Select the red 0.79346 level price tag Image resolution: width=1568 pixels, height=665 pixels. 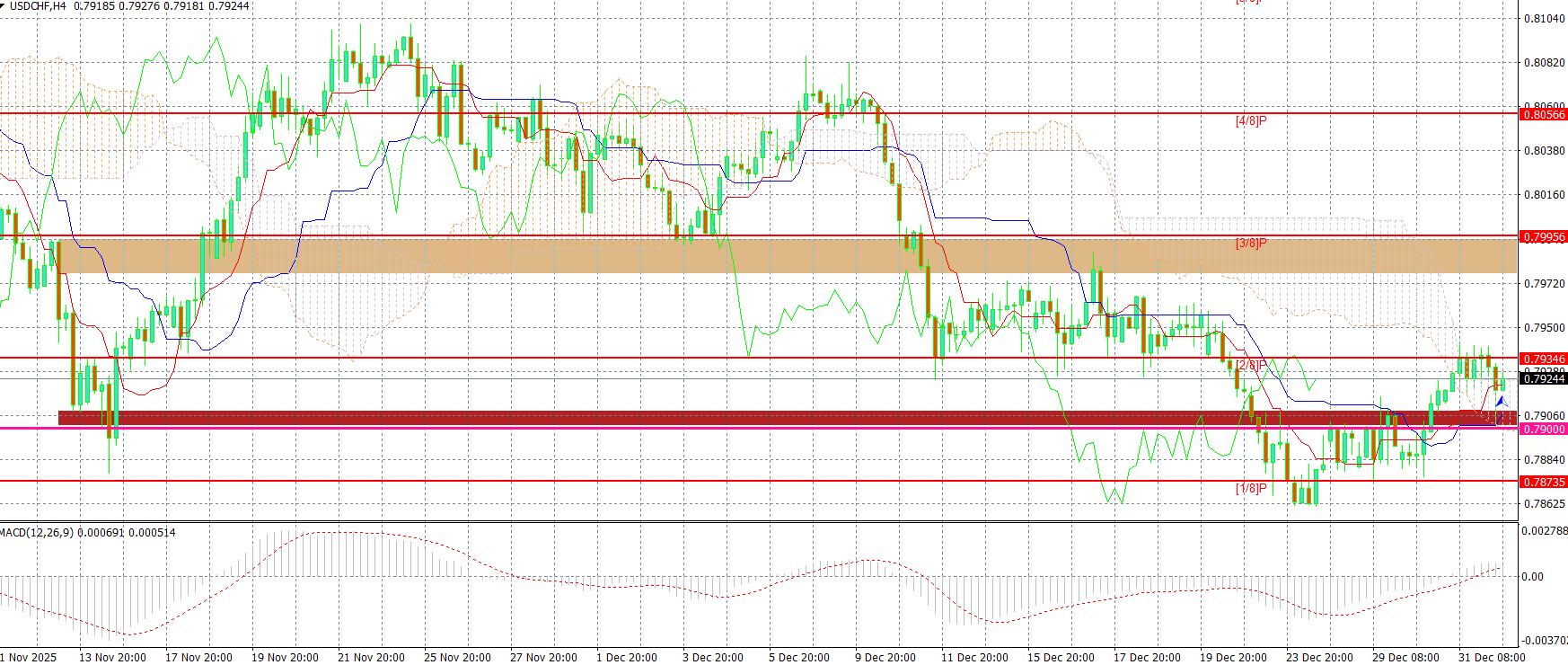pos(1544,359)
